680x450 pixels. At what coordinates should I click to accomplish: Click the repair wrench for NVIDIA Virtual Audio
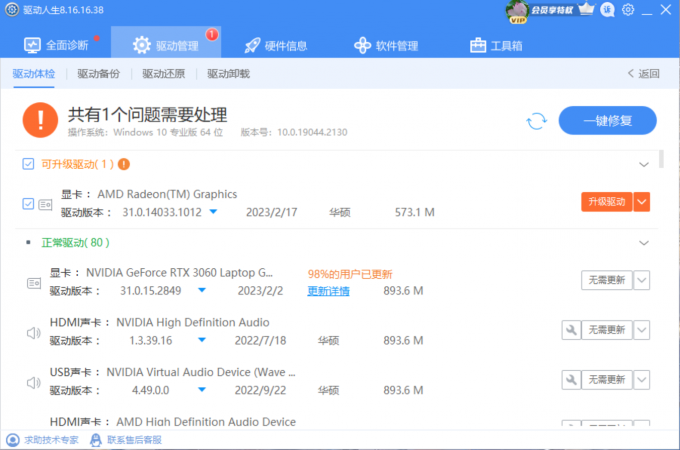point(571,380)
